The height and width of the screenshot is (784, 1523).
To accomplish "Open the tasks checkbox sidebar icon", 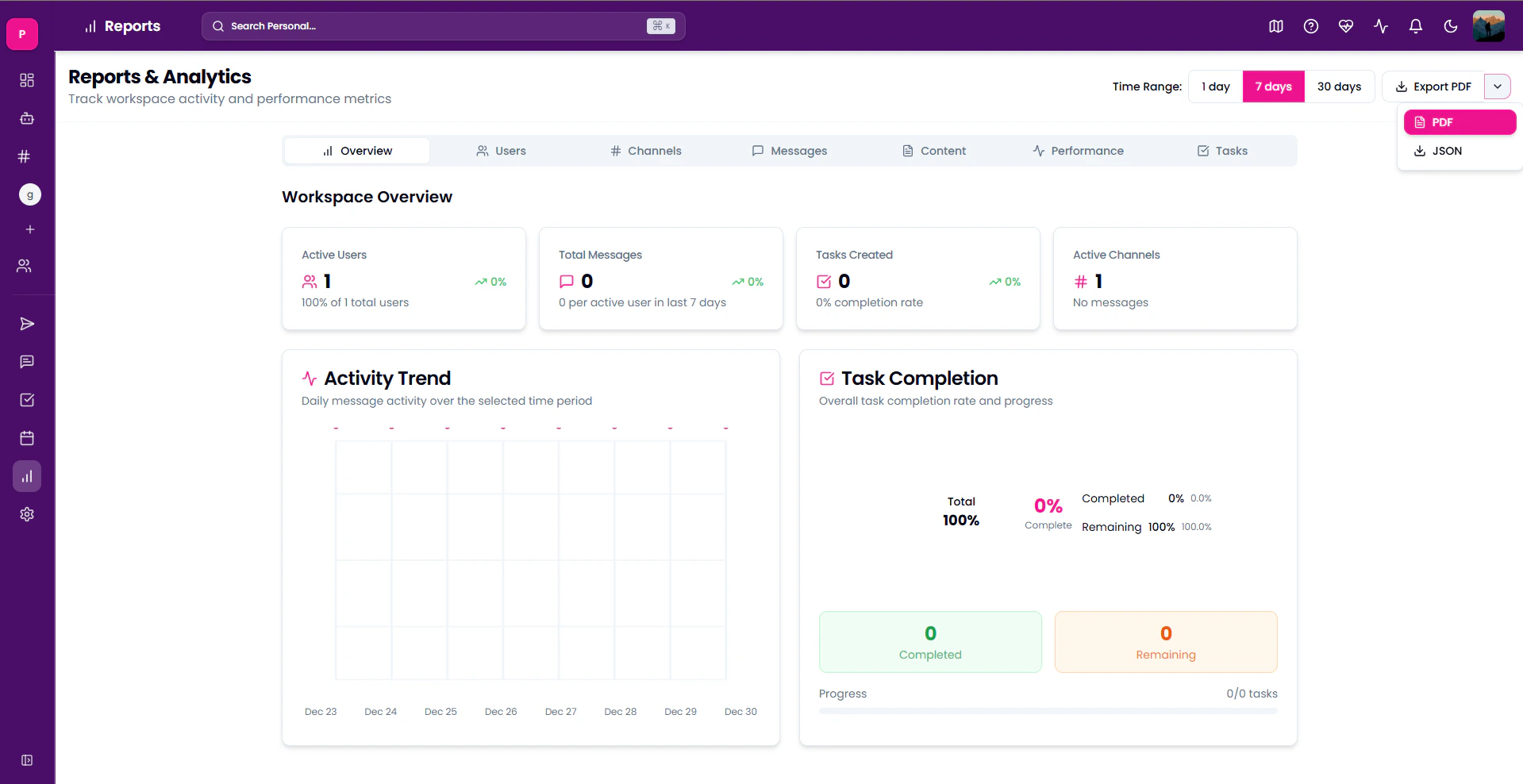I will click(x=27, y=400).
